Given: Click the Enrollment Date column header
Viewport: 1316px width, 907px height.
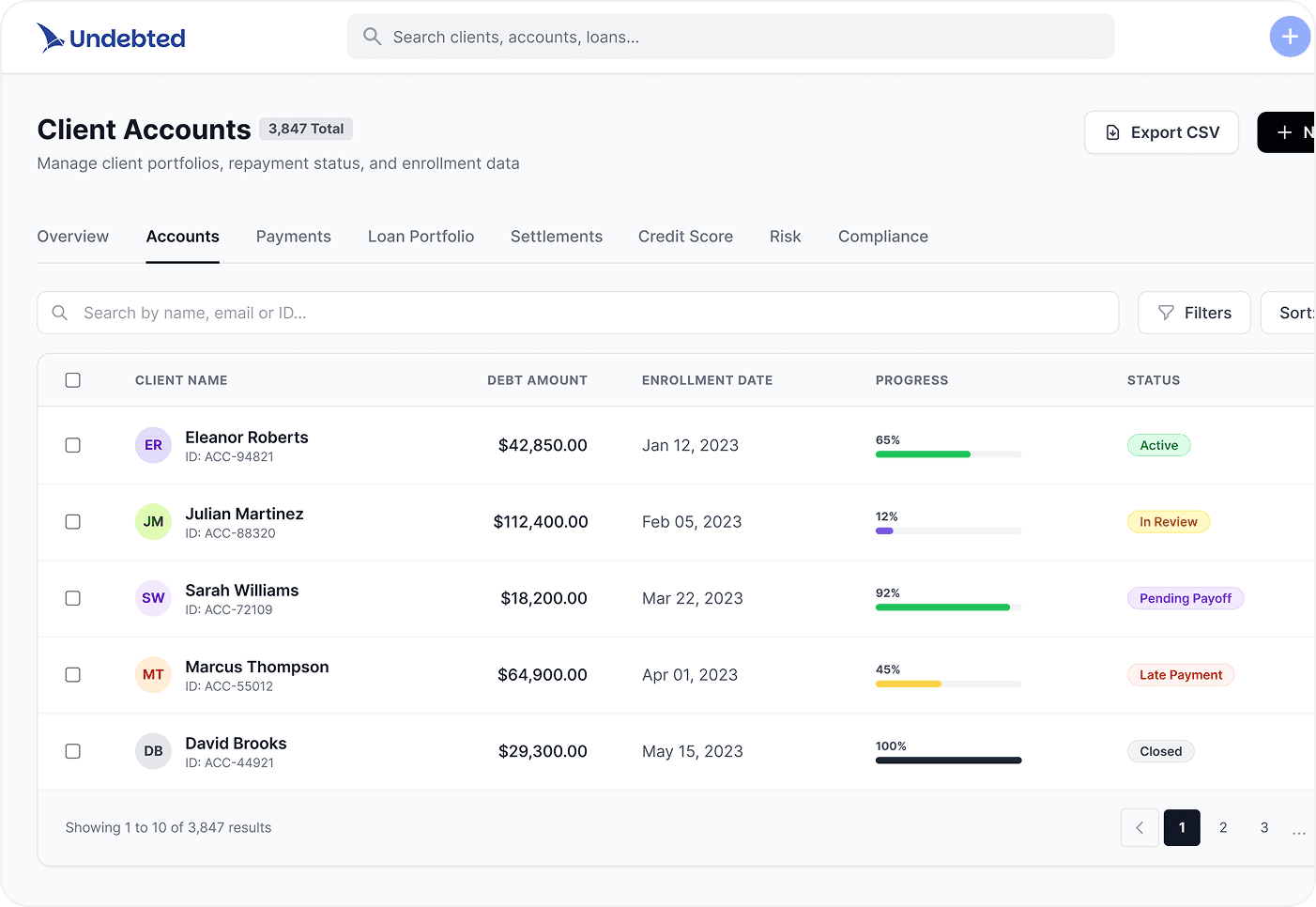Looking at the screenshot, I should tap(708, 380).
